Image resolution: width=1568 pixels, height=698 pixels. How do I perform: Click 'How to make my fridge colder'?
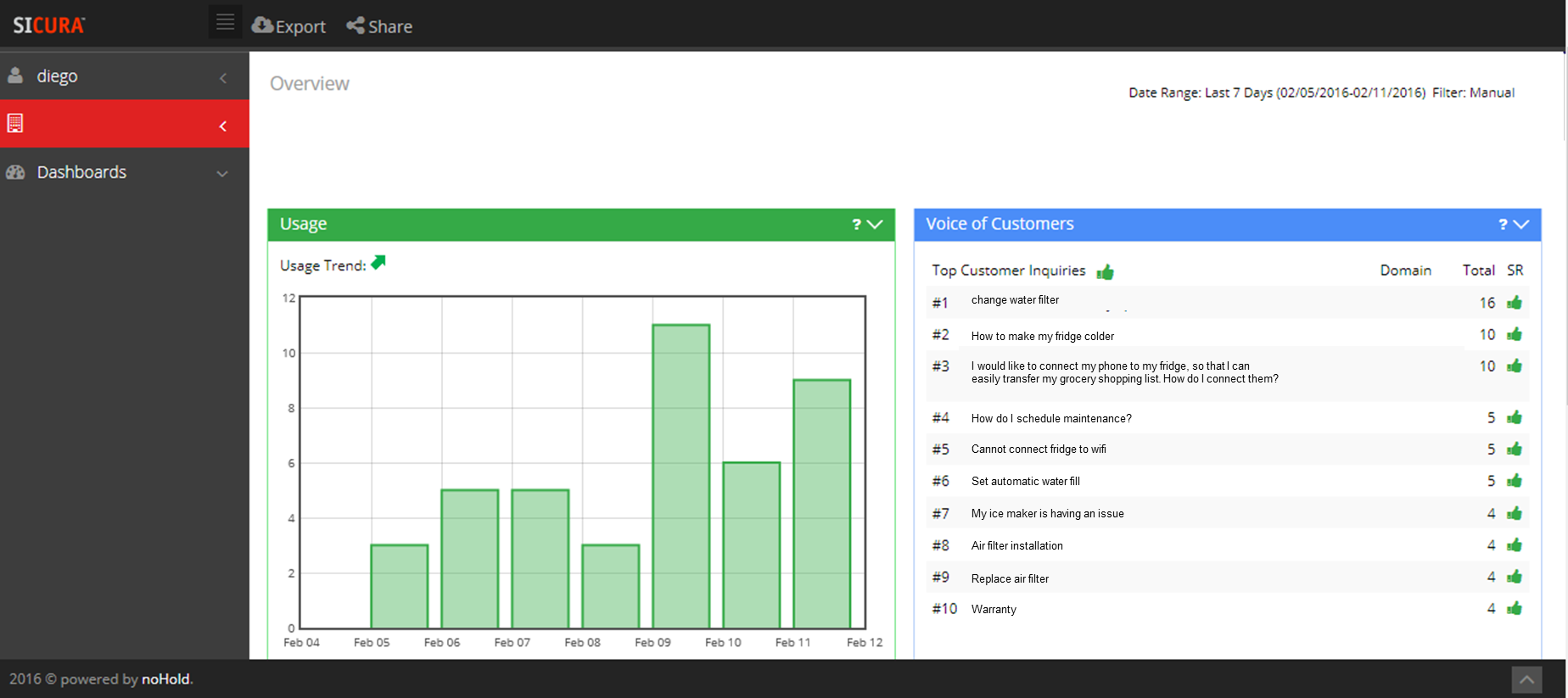point(1042,337)
